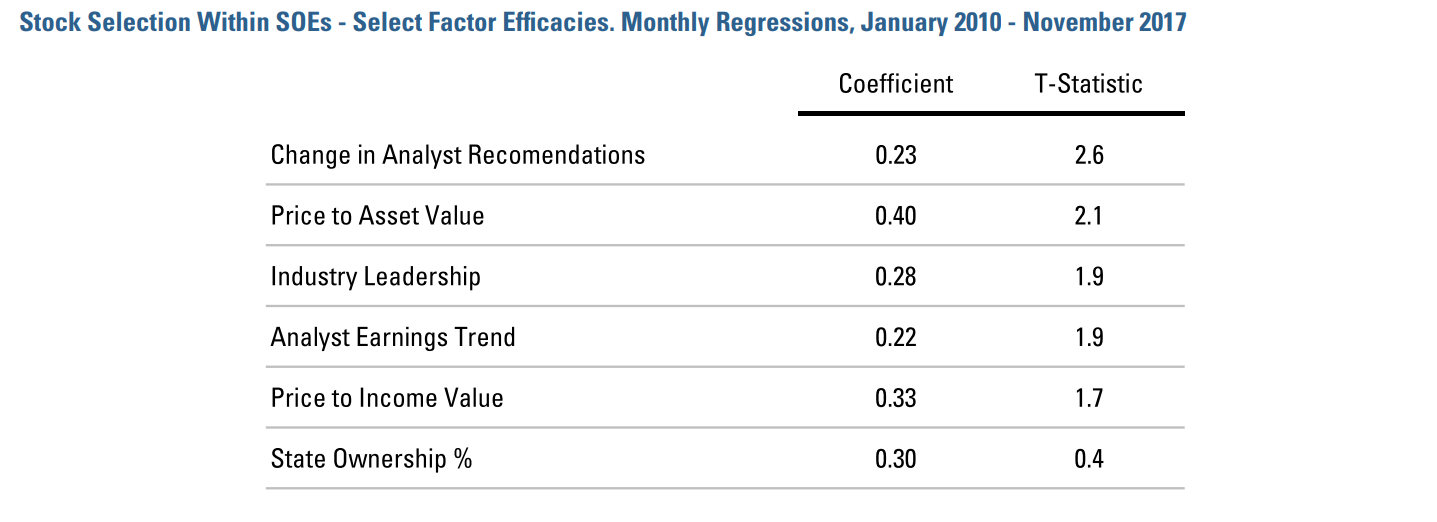The height and width of the screenshot is (522, 1437).
Task: Click the State Ownership % row label
Action: [371, 459]
